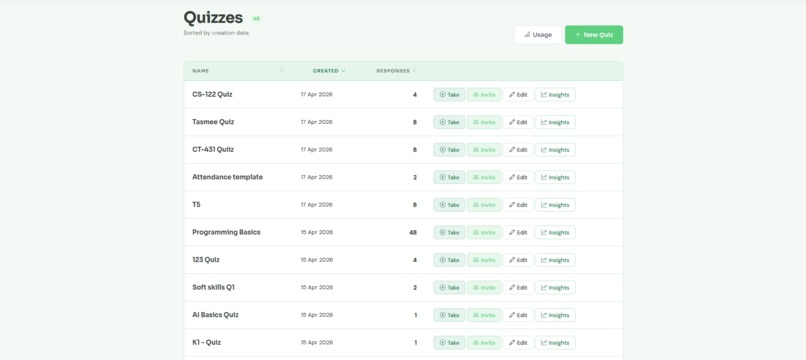The height and width of the screenshot is (360, 806).
Task: View Insights for Tasmee Quiz
Action: coord(555,122)
